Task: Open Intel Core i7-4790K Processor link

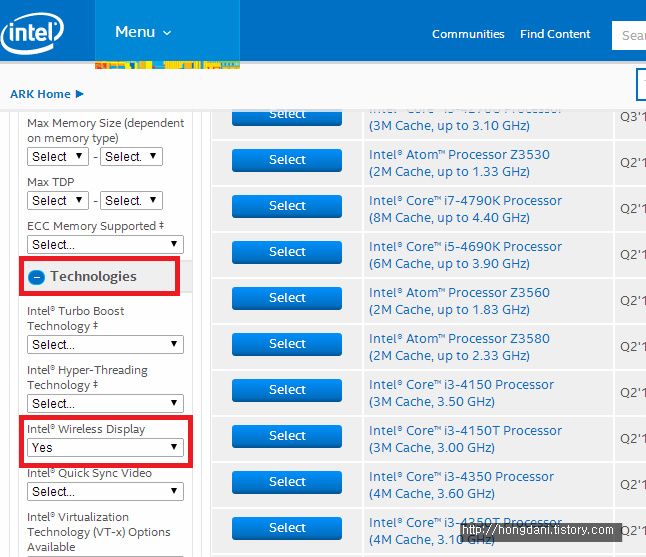Action: pos(465,209)
